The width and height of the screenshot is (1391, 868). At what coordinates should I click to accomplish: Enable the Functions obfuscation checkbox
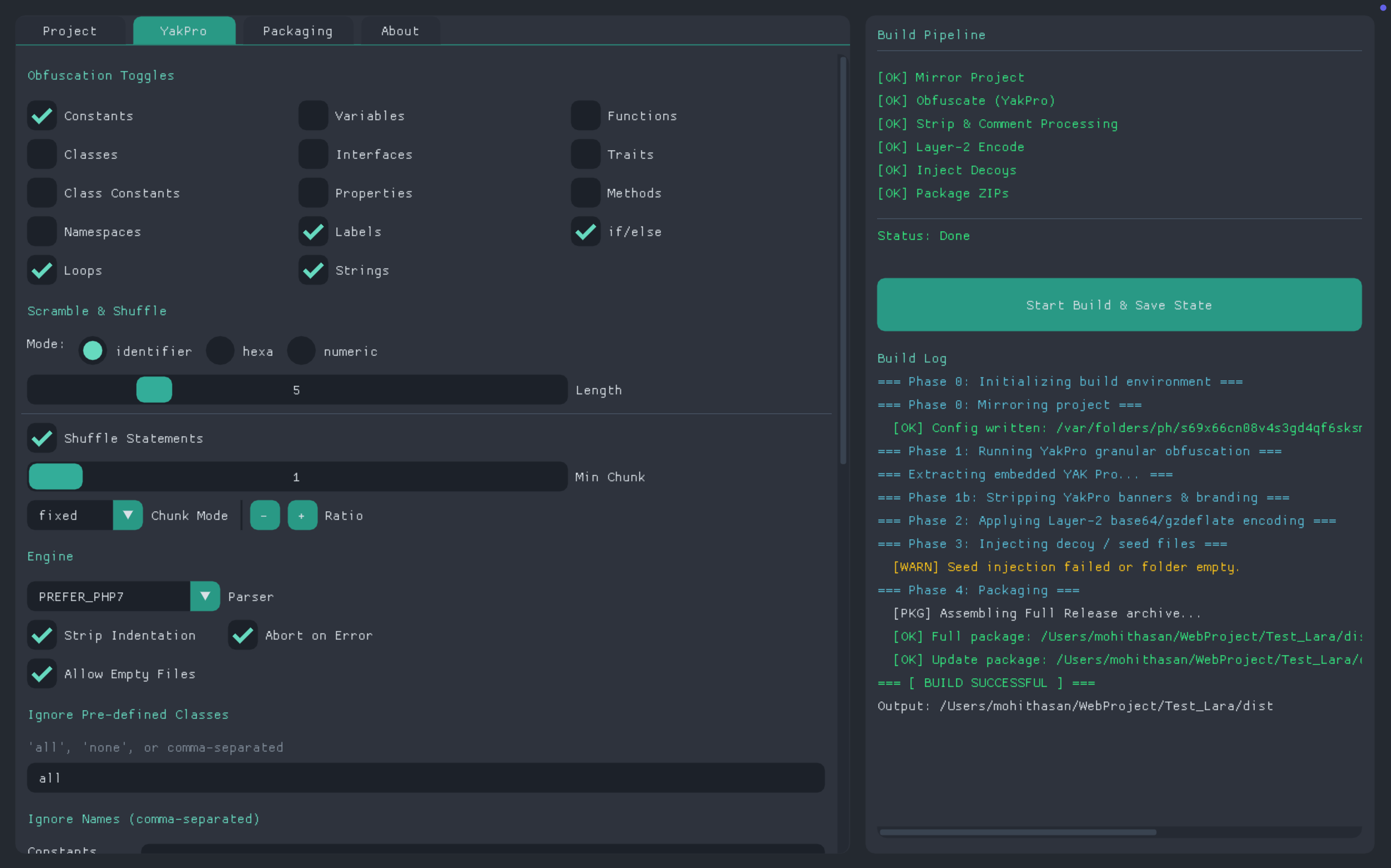585,116
